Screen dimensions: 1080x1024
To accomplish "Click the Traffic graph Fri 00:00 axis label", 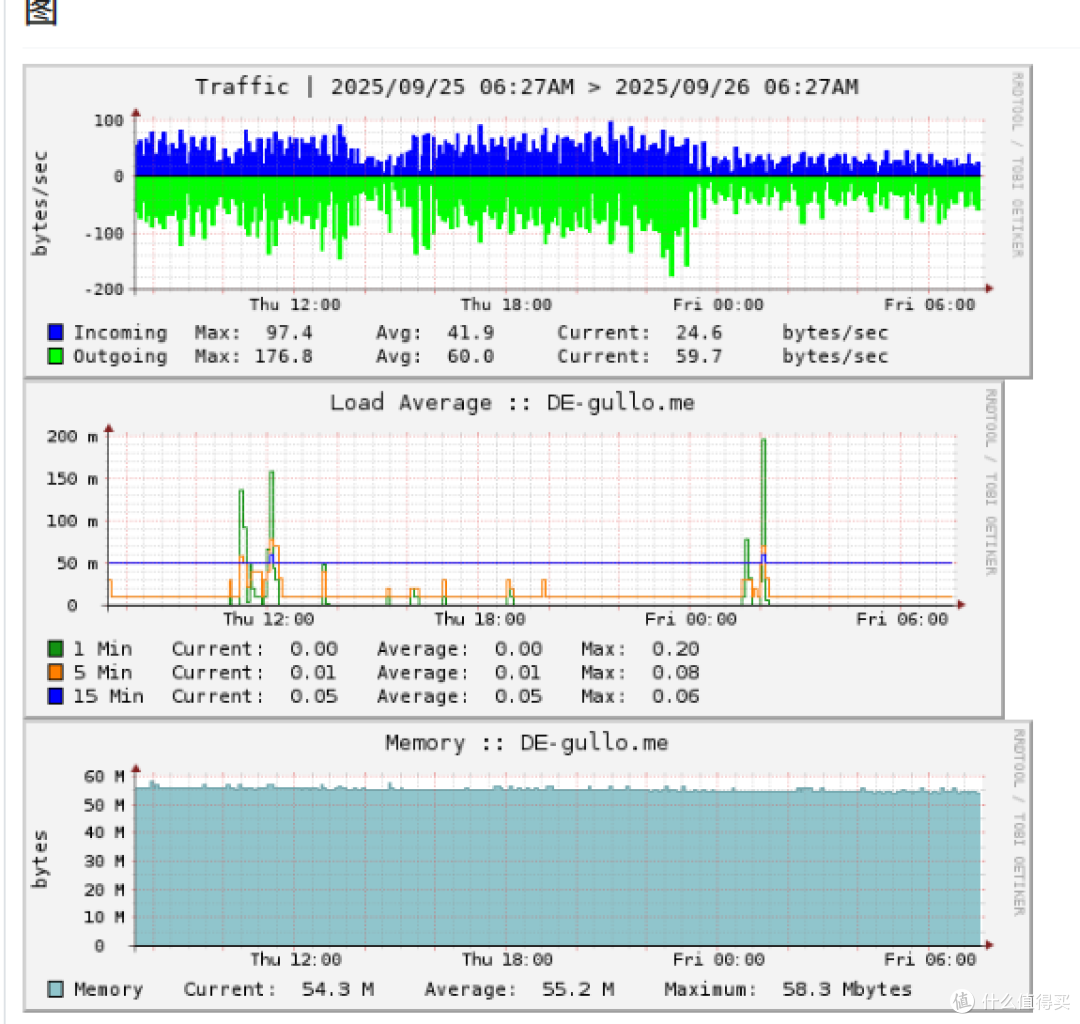I will 718,304.
